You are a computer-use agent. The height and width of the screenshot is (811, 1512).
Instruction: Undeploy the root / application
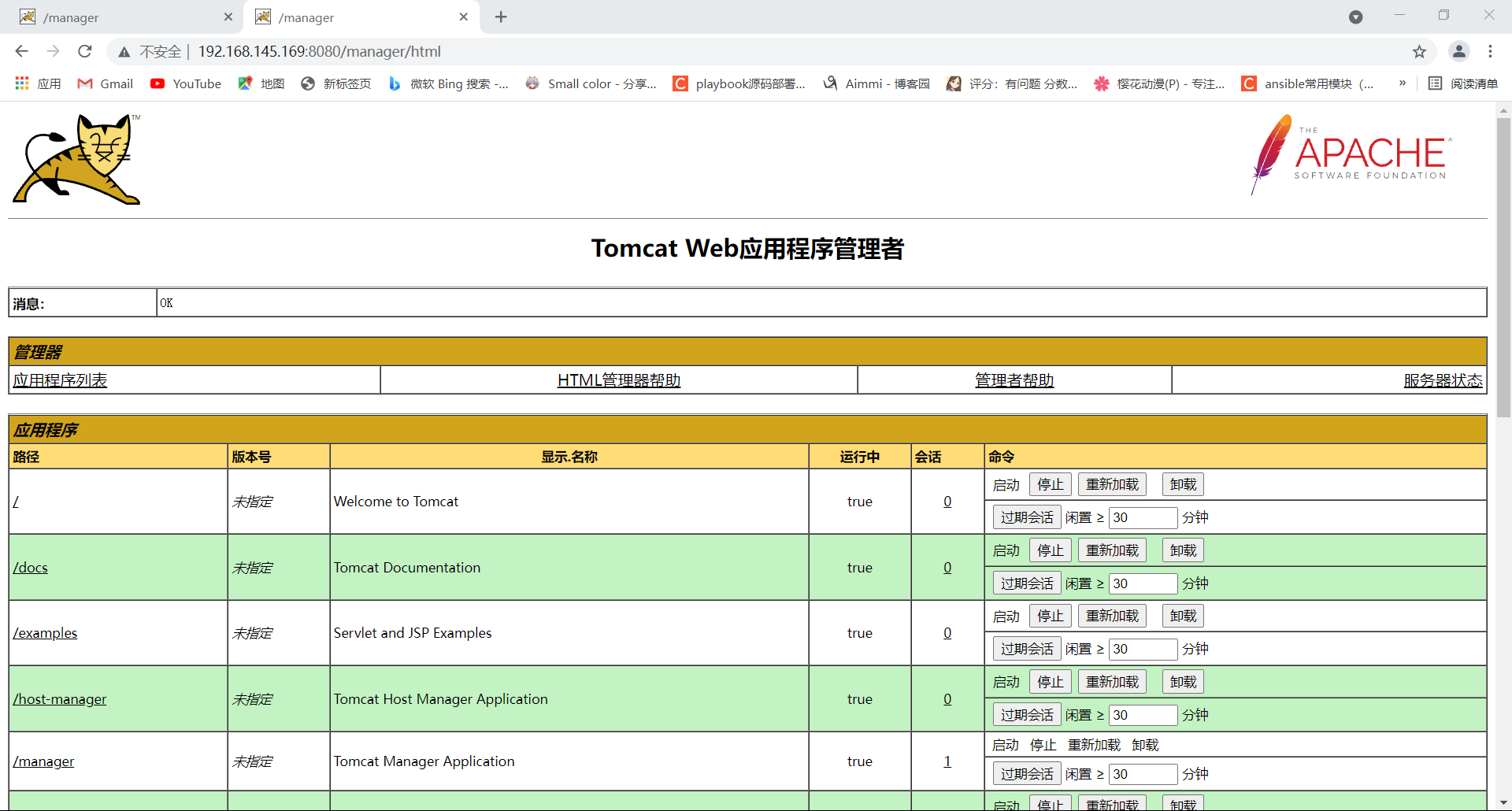[1183, 485]
